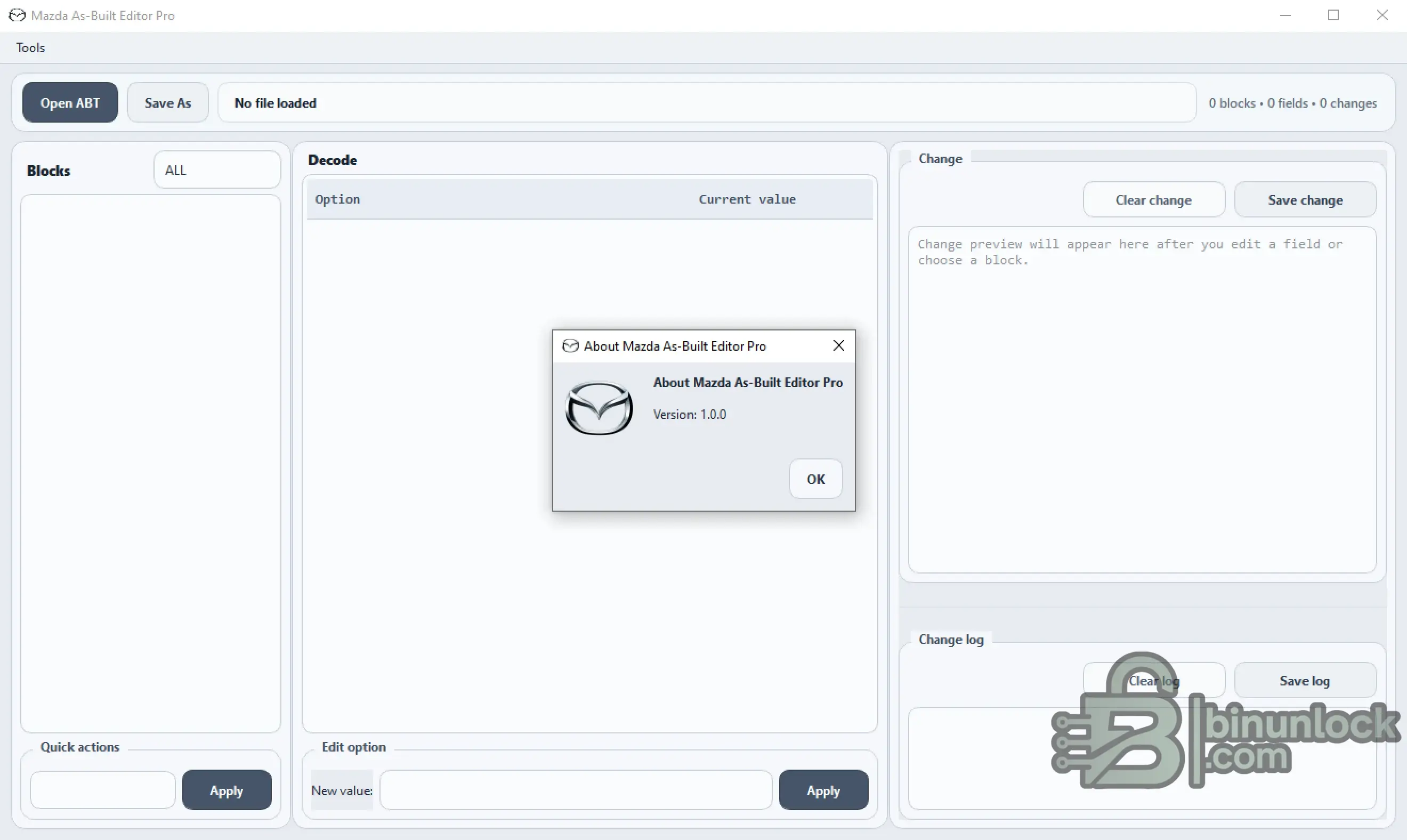Click the Quick actions input box
This screenshot has width=1407, height=840.
click(x=102, y=790)
